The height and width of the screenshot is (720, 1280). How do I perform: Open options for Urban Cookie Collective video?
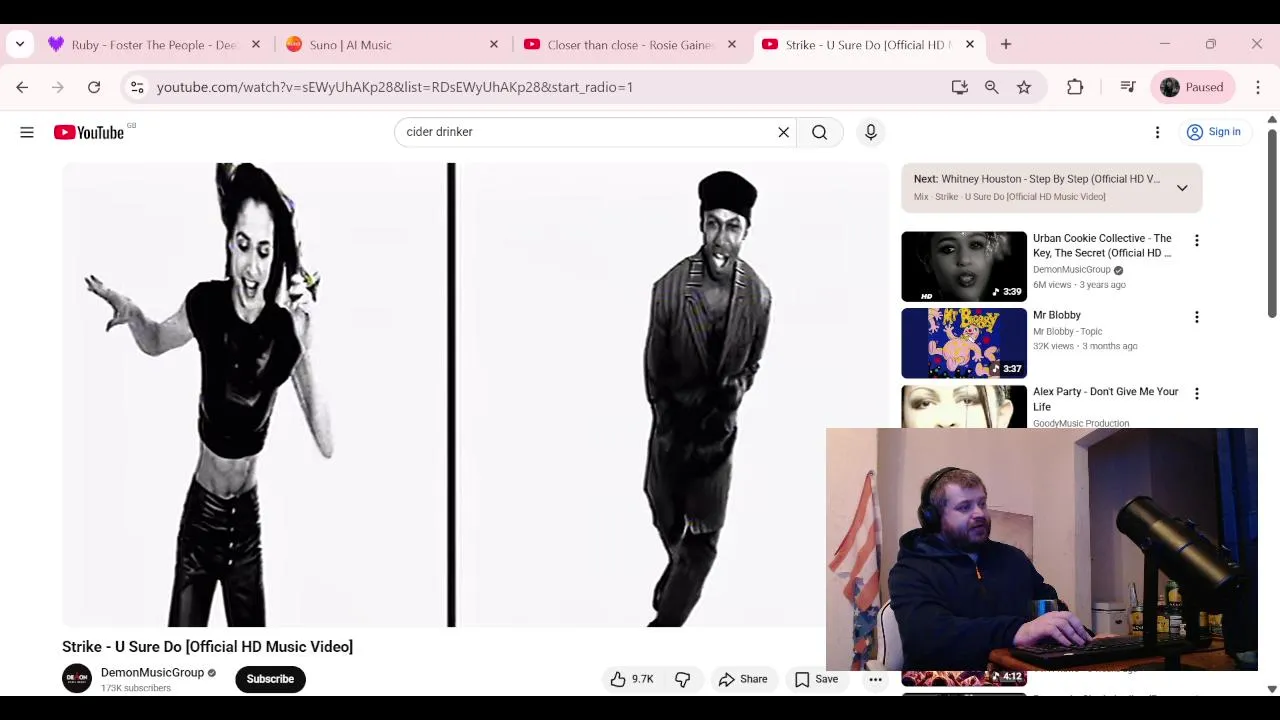click(1196, 241)
